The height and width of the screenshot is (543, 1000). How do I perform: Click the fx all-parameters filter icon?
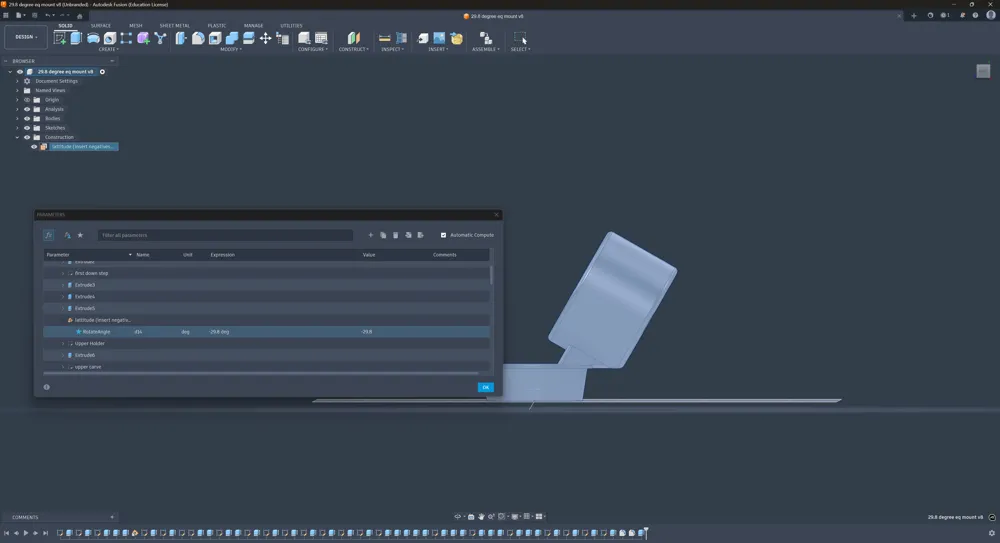[48, 235]
